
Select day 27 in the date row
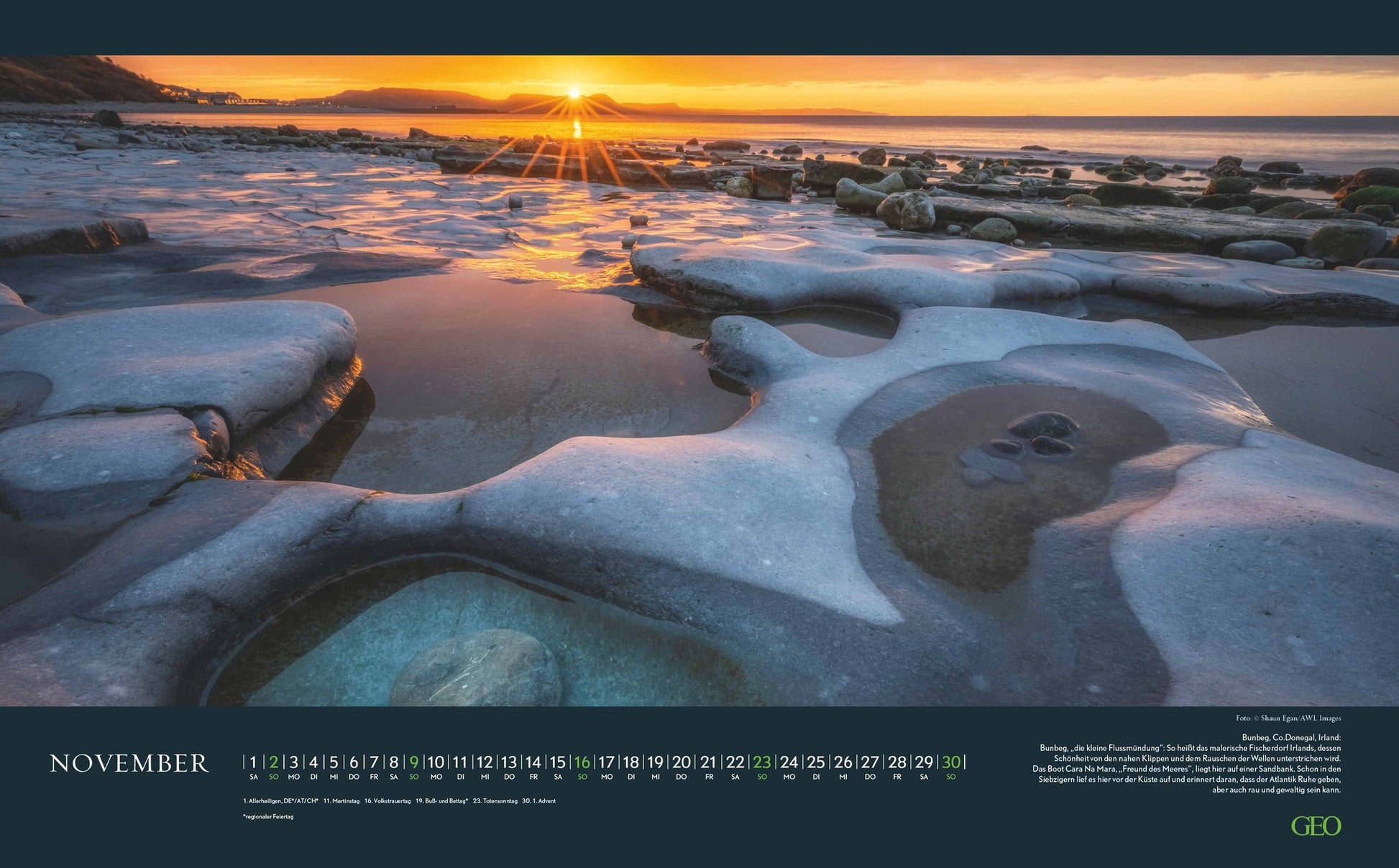pos(870,762)
